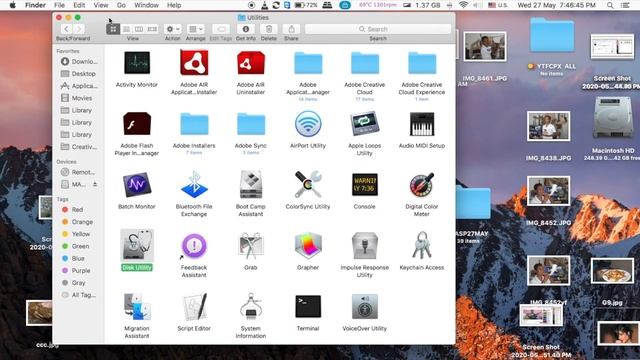Open Adobe Application Manager folder
The height and width of the screenshot is (360, 640).
pyautogui.click(x=308, y=63)
